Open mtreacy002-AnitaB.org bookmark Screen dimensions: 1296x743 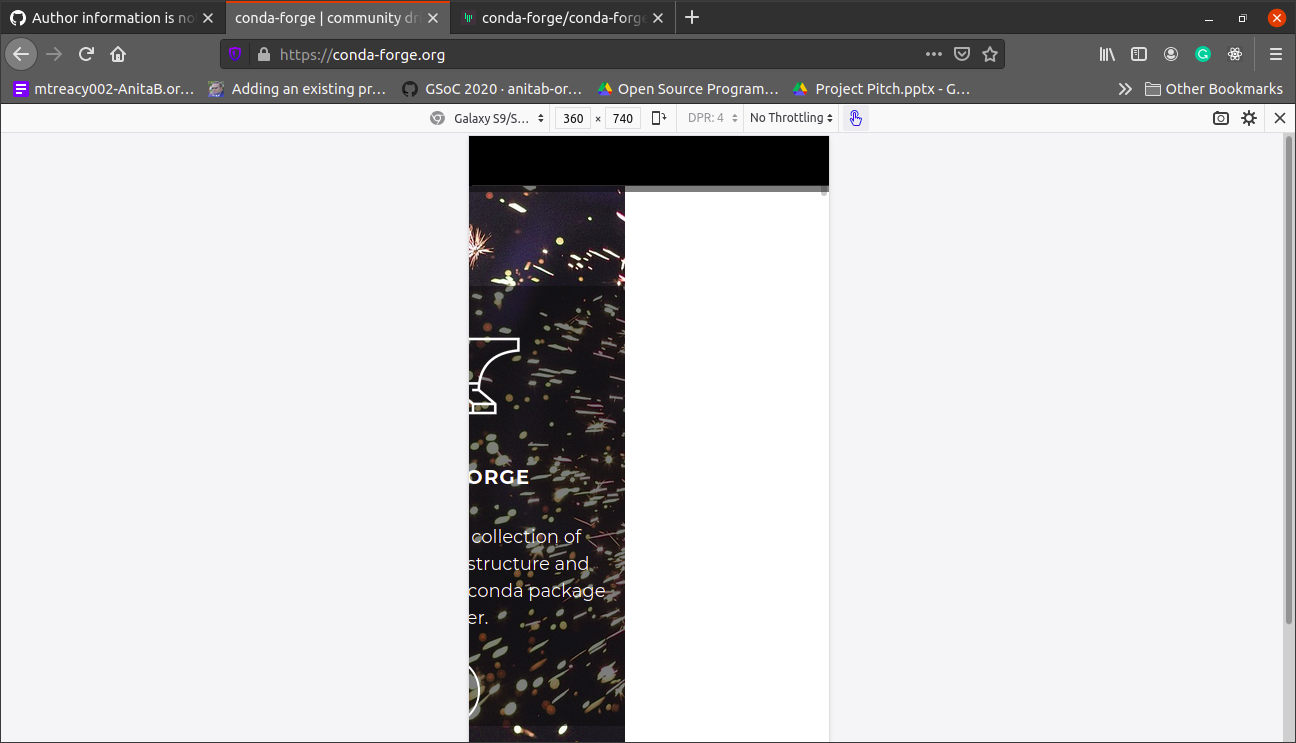point(104,89)
